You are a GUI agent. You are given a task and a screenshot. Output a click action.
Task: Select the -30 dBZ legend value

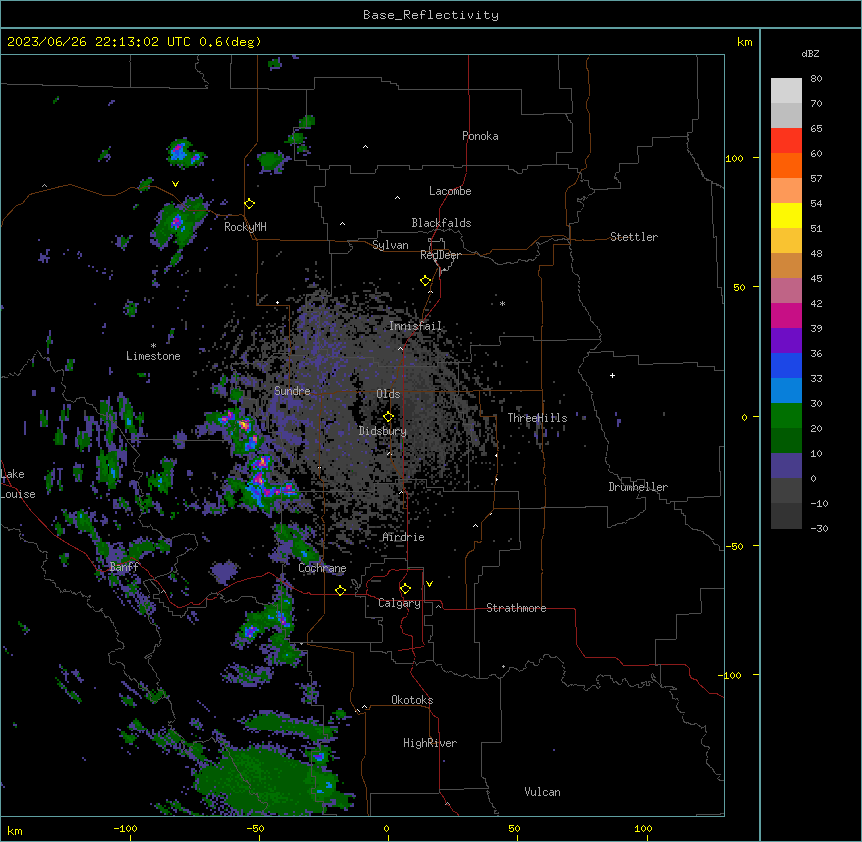pyautogui.click(x=819, y=529)
